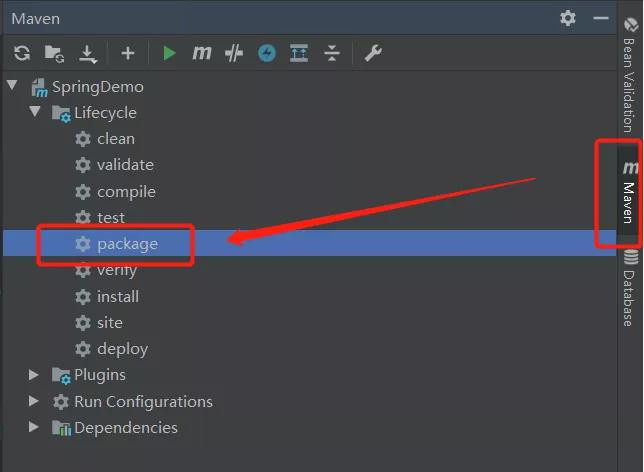Viewport: 644px width, 472px height.
Task: Select Run Configurations label
Action: pos(143,402)
